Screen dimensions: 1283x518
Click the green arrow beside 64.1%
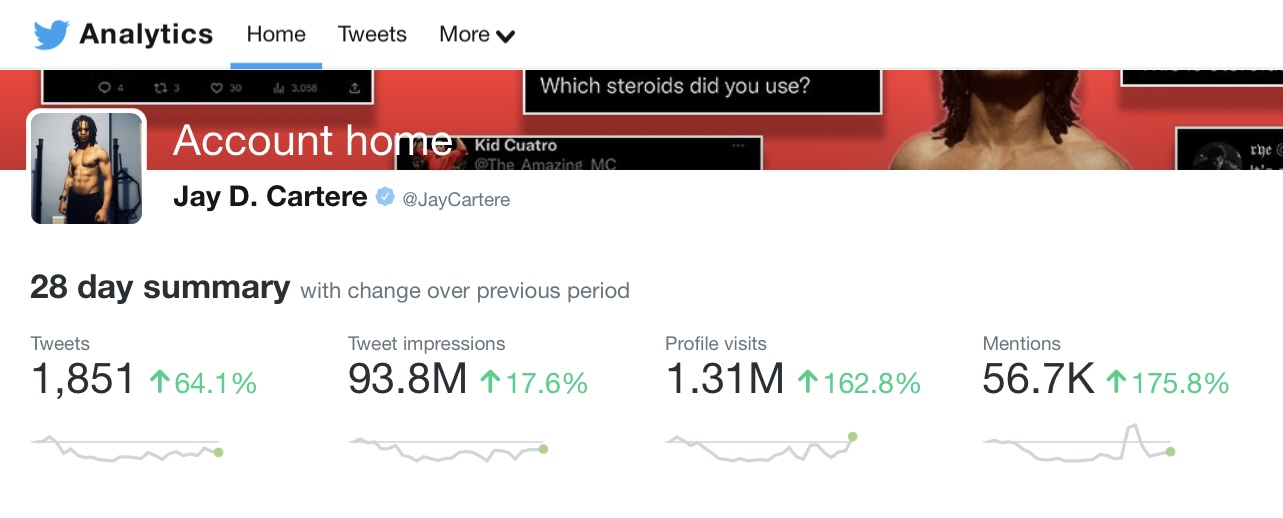(x=159, y=381)
